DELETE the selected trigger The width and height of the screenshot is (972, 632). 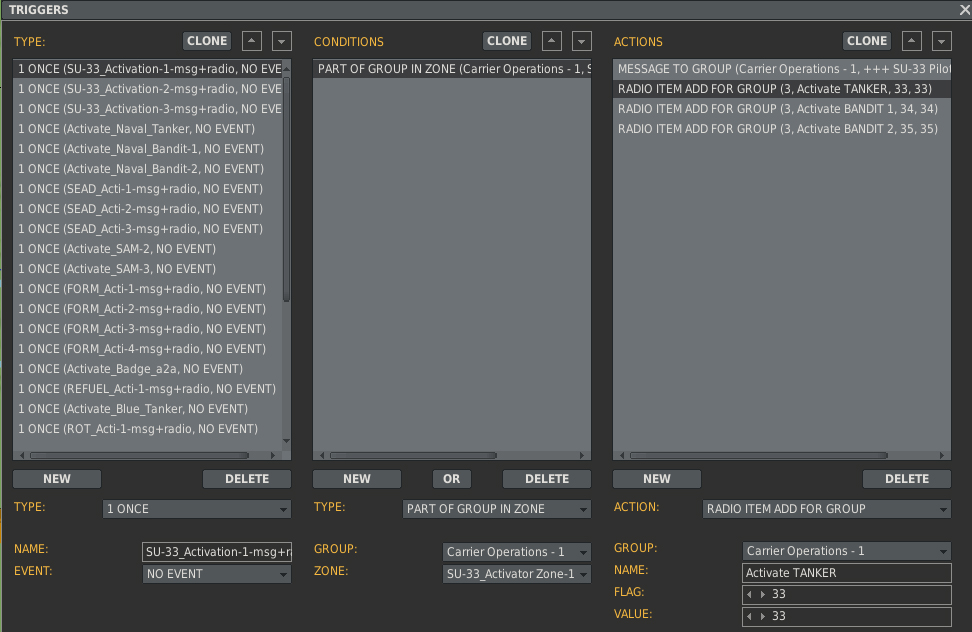coord(247,479)
